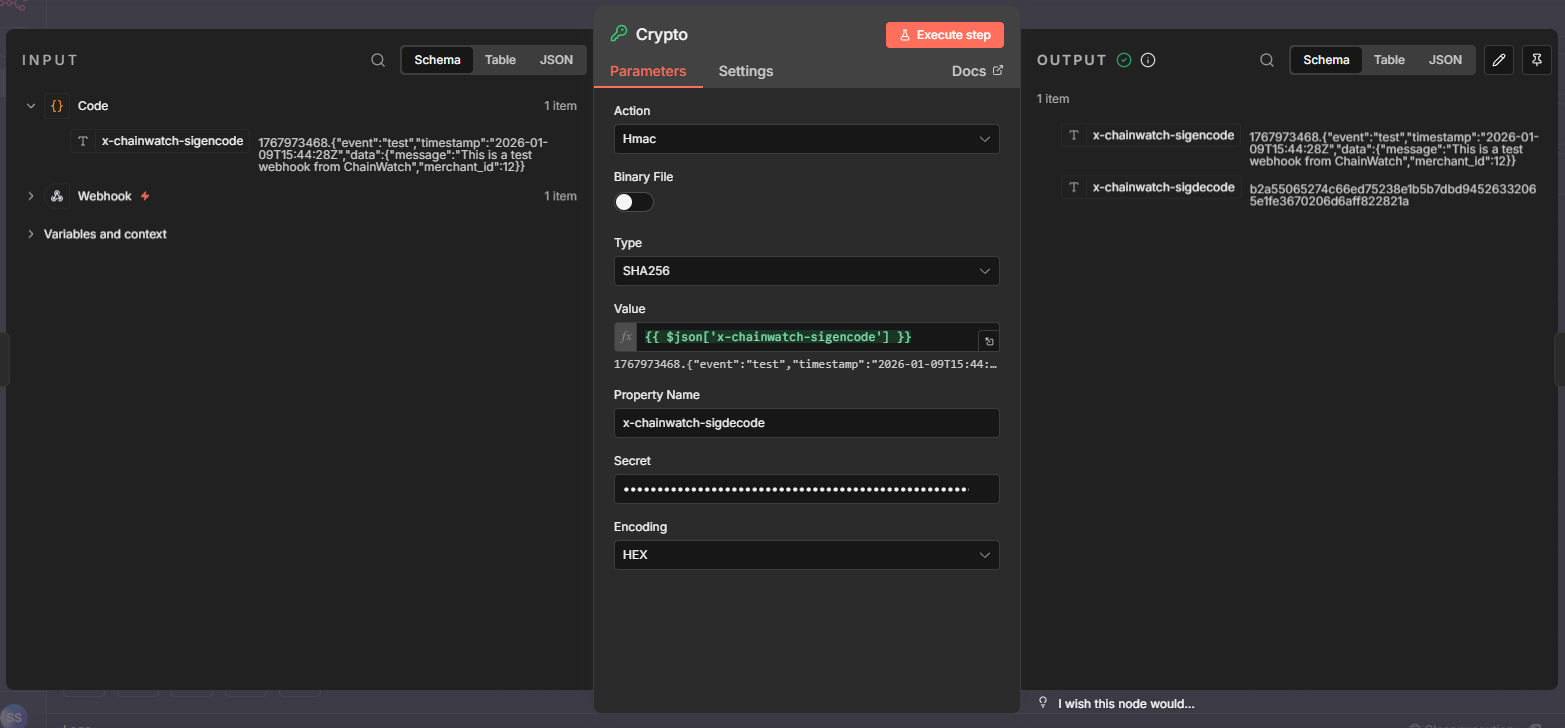The width and height of the screenshot is (1565, 728).
Task: Open the Docs link
Action: click(977, 71)
